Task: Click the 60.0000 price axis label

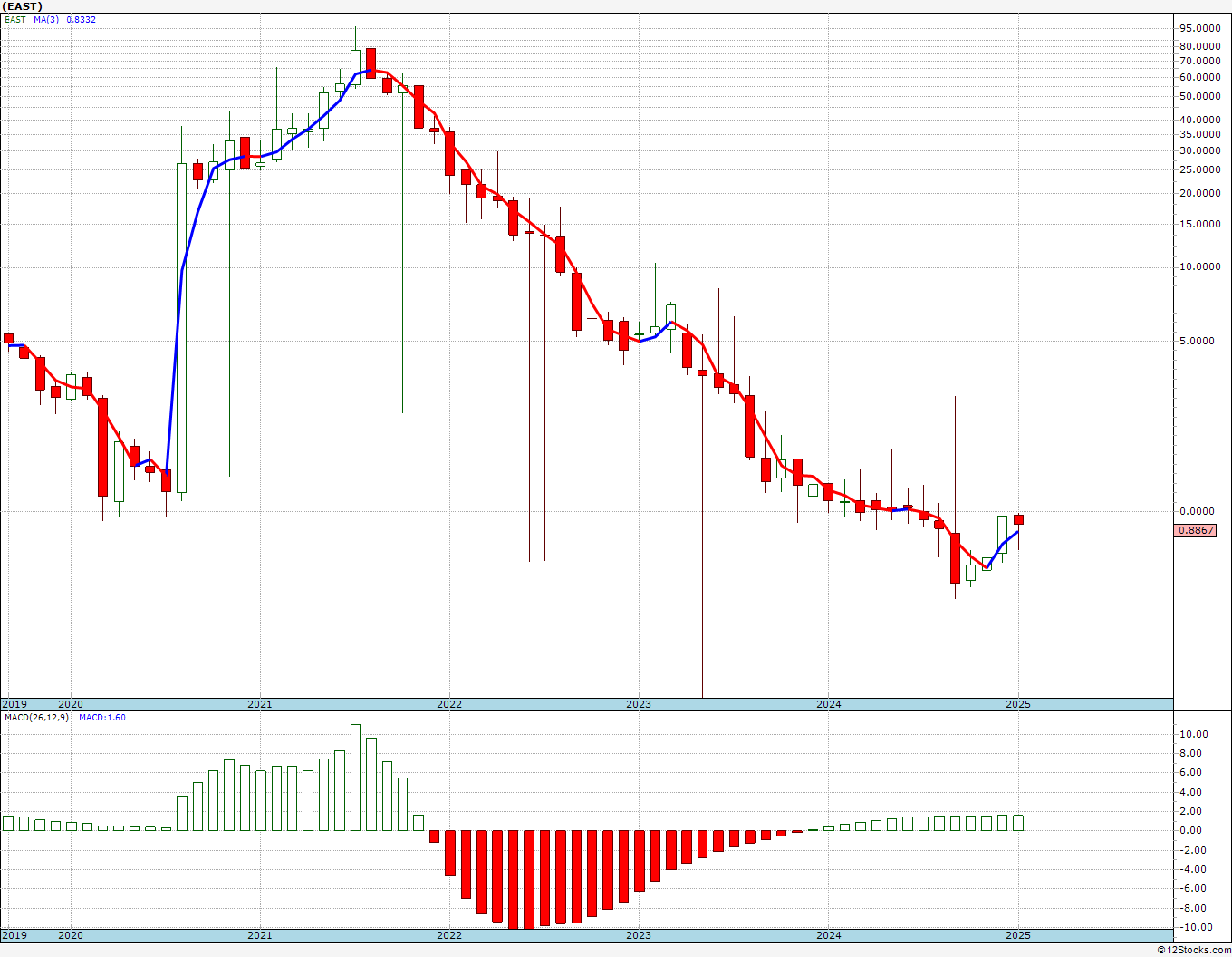Action: click(1199, 77)
